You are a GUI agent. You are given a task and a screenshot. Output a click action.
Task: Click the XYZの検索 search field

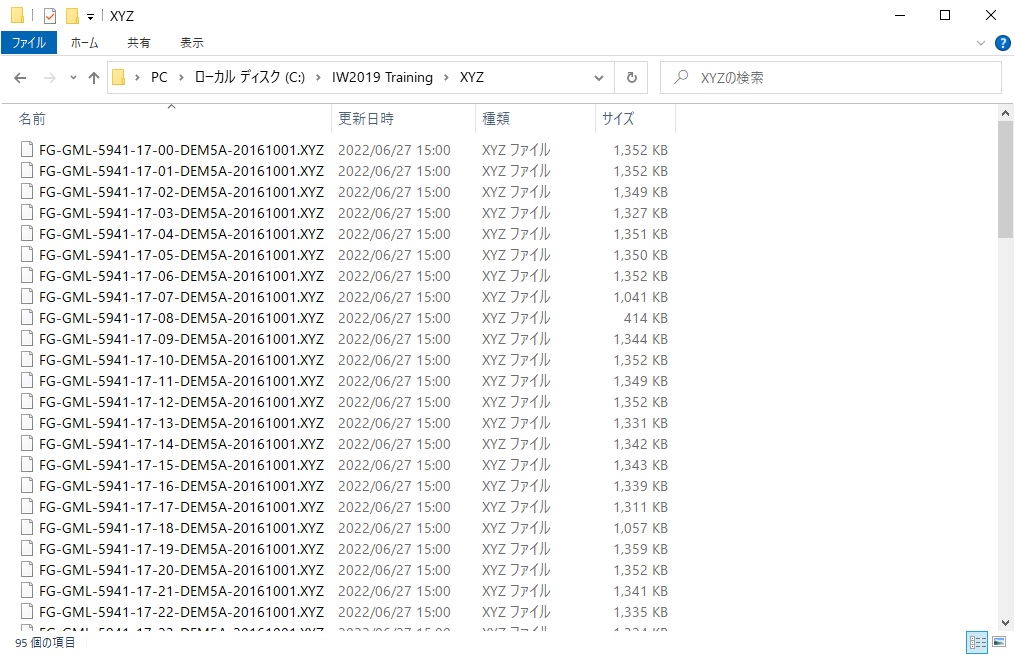coord(831,78)
